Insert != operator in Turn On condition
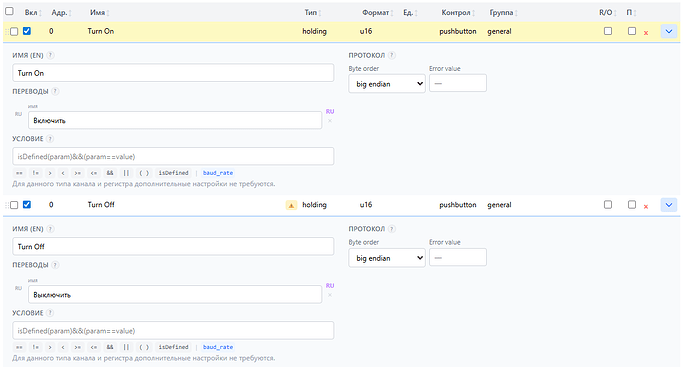Screen dimensions: 689x367 36,173
